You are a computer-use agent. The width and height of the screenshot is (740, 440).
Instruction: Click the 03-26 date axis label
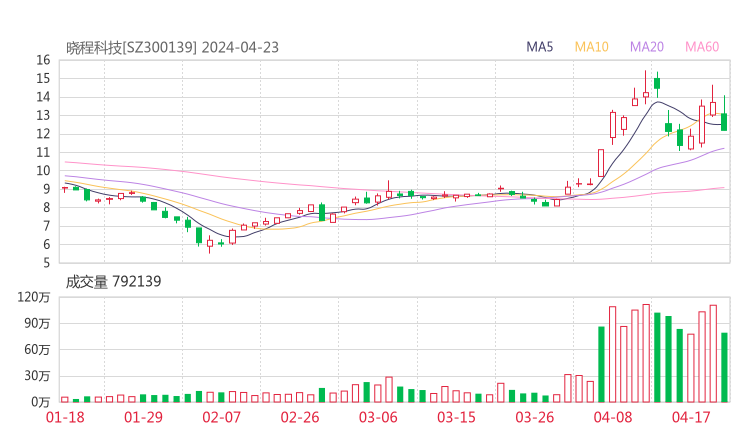pos(535,417)
